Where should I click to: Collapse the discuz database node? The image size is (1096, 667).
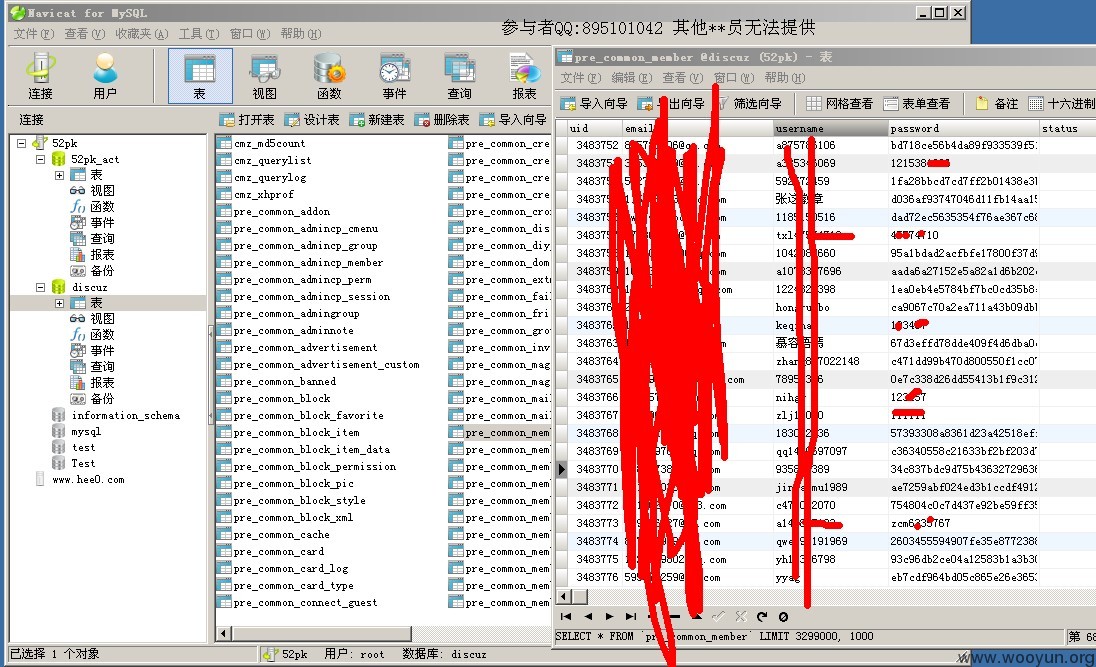click(x=41, y=287)
